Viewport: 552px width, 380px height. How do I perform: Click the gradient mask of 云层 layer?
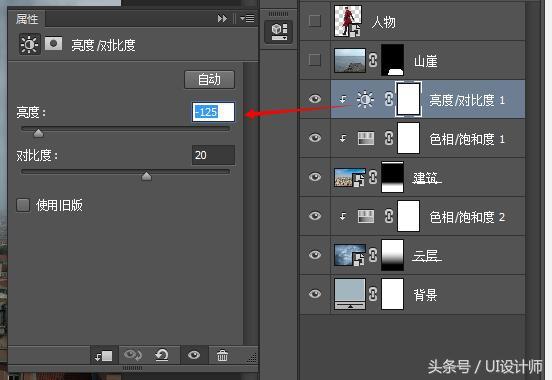(393, 255)
